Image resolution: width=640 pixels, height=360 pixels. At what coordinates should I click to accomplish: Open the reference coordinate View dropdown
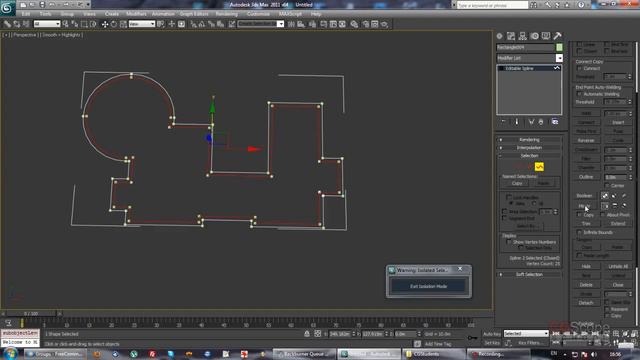[142, 24]
